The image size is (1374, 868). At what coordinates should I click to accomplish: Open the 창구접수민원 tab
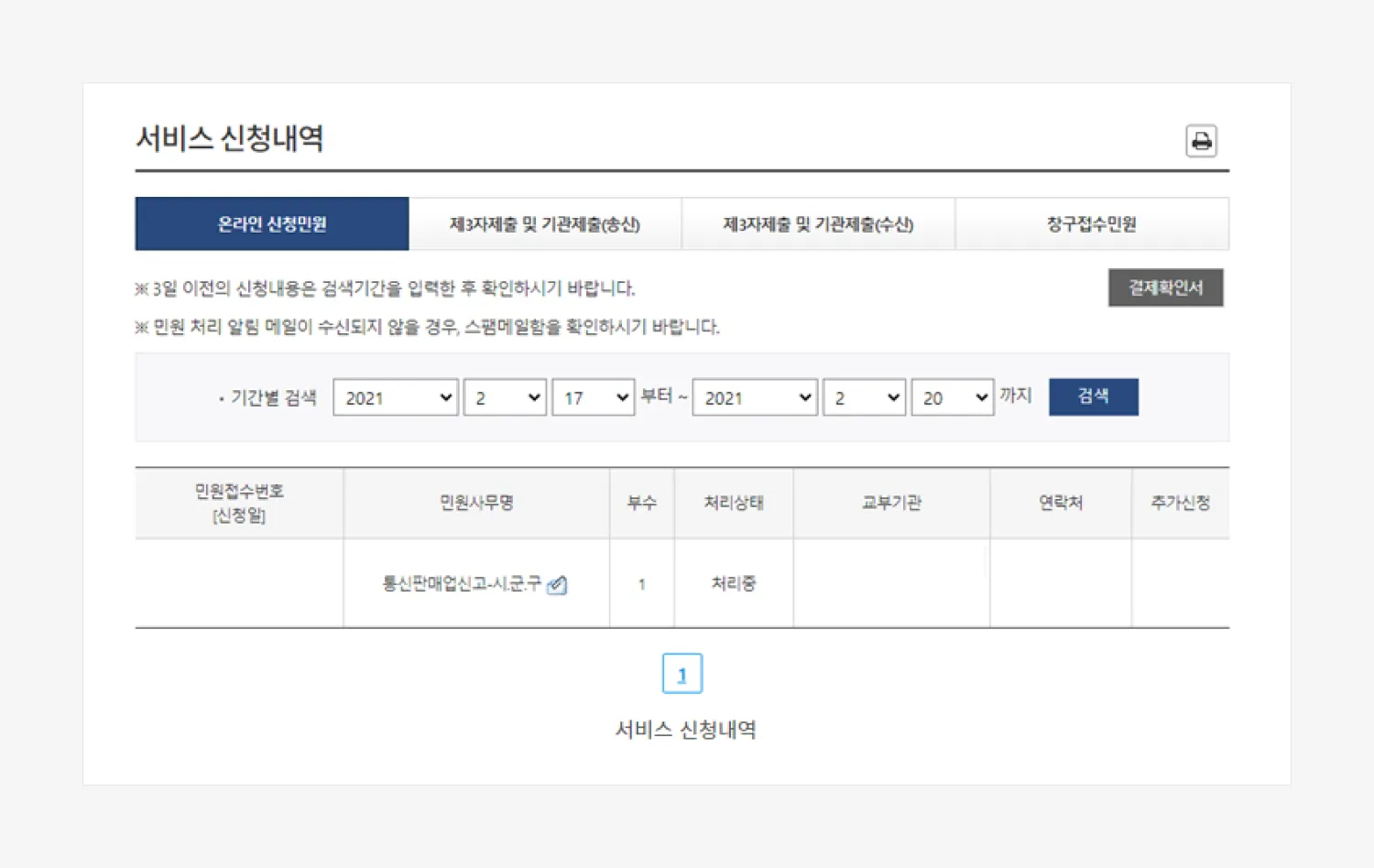coord(1092,223)
